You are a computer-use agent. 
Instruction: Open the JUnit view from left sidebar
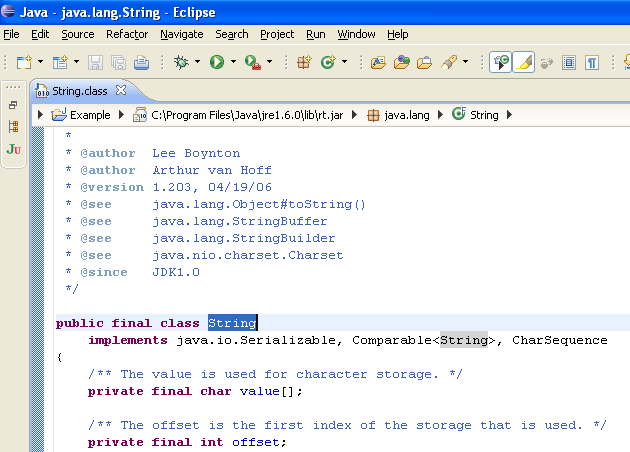pos(13,149)
